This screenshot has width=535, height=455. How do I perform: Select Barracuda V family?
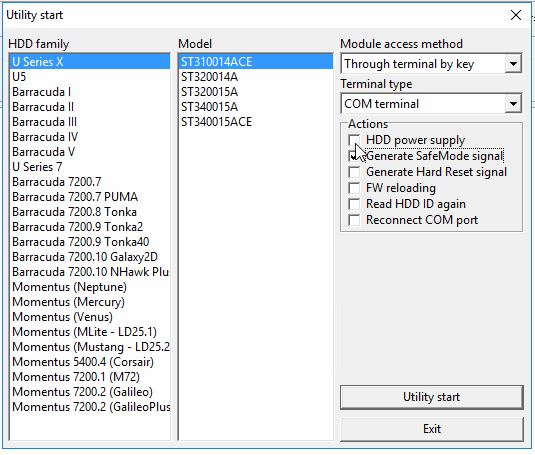pyautogui.click(x=90, y=152)
